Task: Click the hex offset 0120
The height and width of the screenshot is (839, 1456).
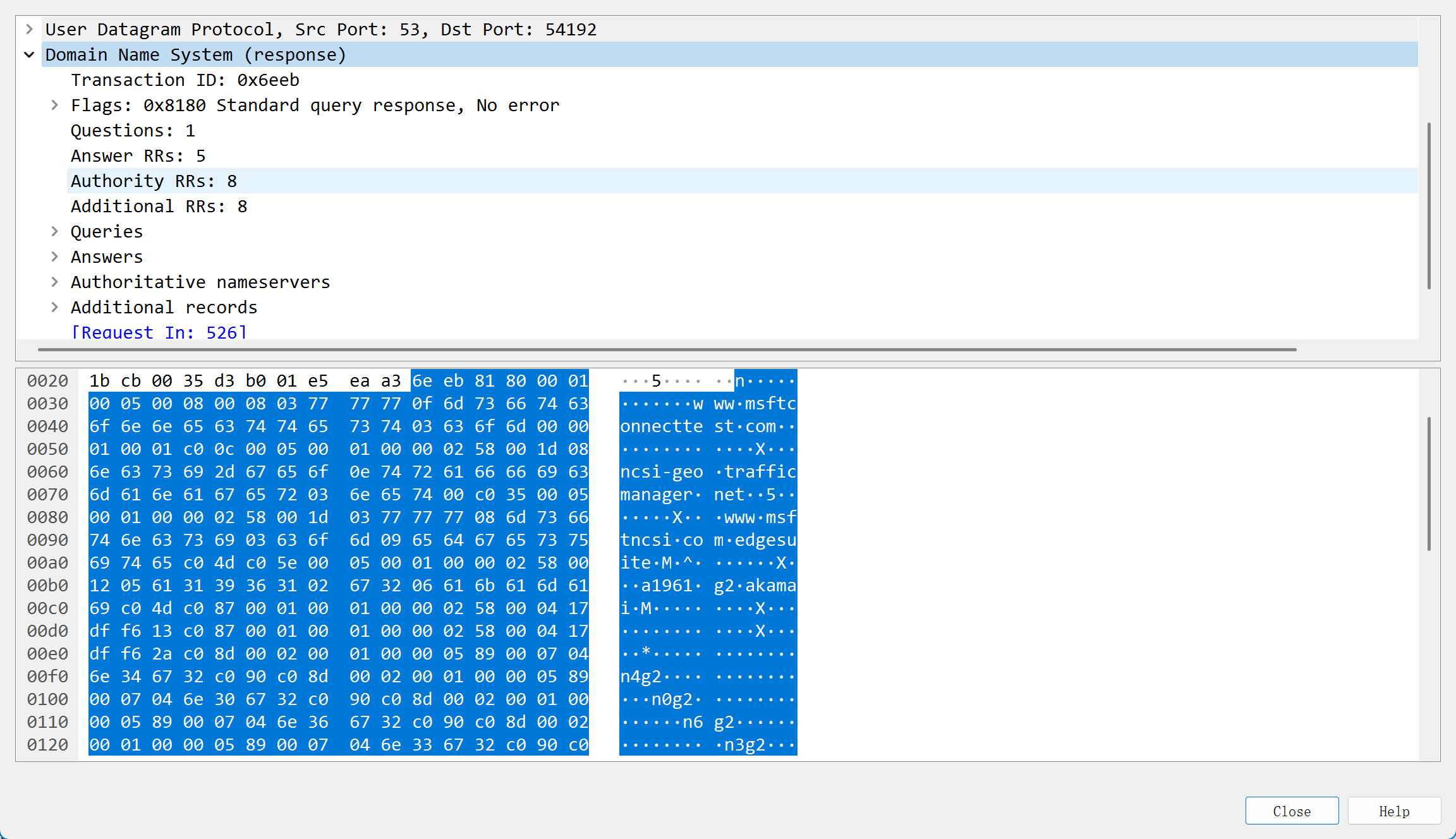Action: point(47,744)
